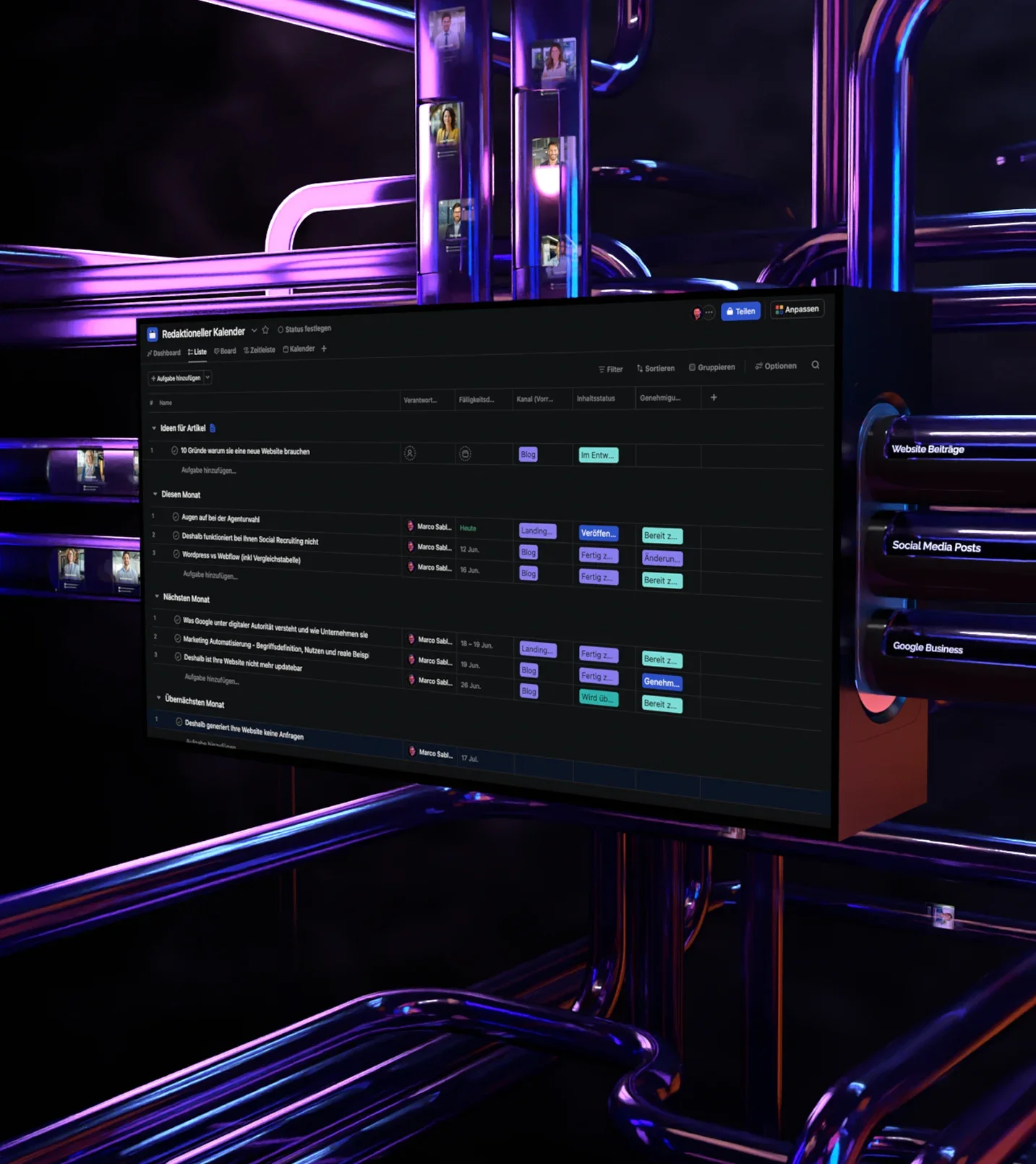Click the 'Google Business' pipe label
The height and width of the screenshot is (1164, 1036).
[928, 648]
